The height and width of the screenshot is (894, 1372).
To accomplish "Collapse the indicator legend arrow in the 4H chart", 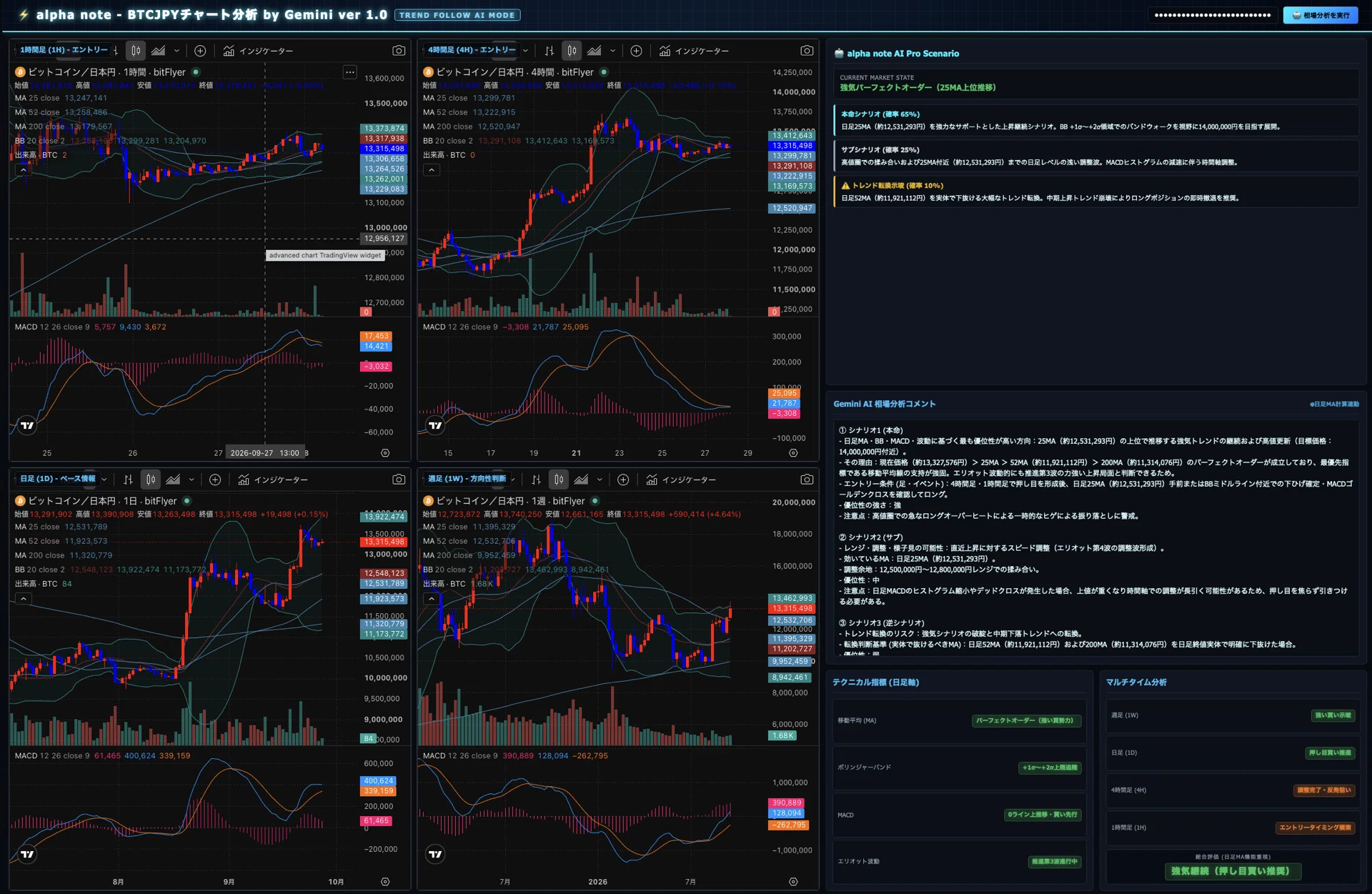I will 432,170.
